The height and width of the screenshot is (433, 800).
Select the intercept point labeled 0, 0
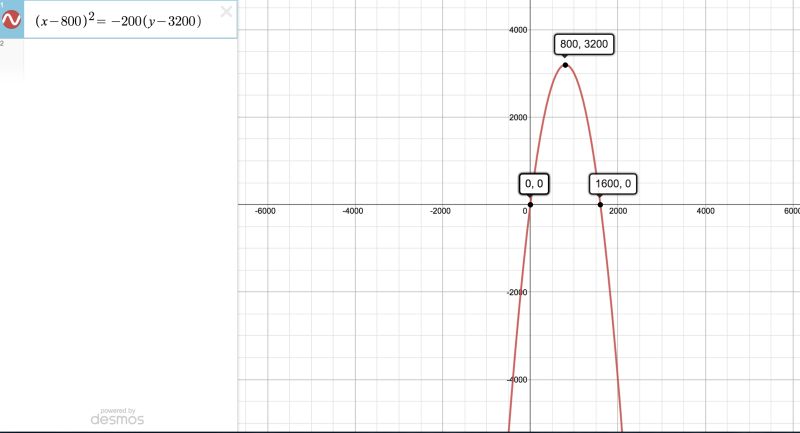tap(531, 205)
